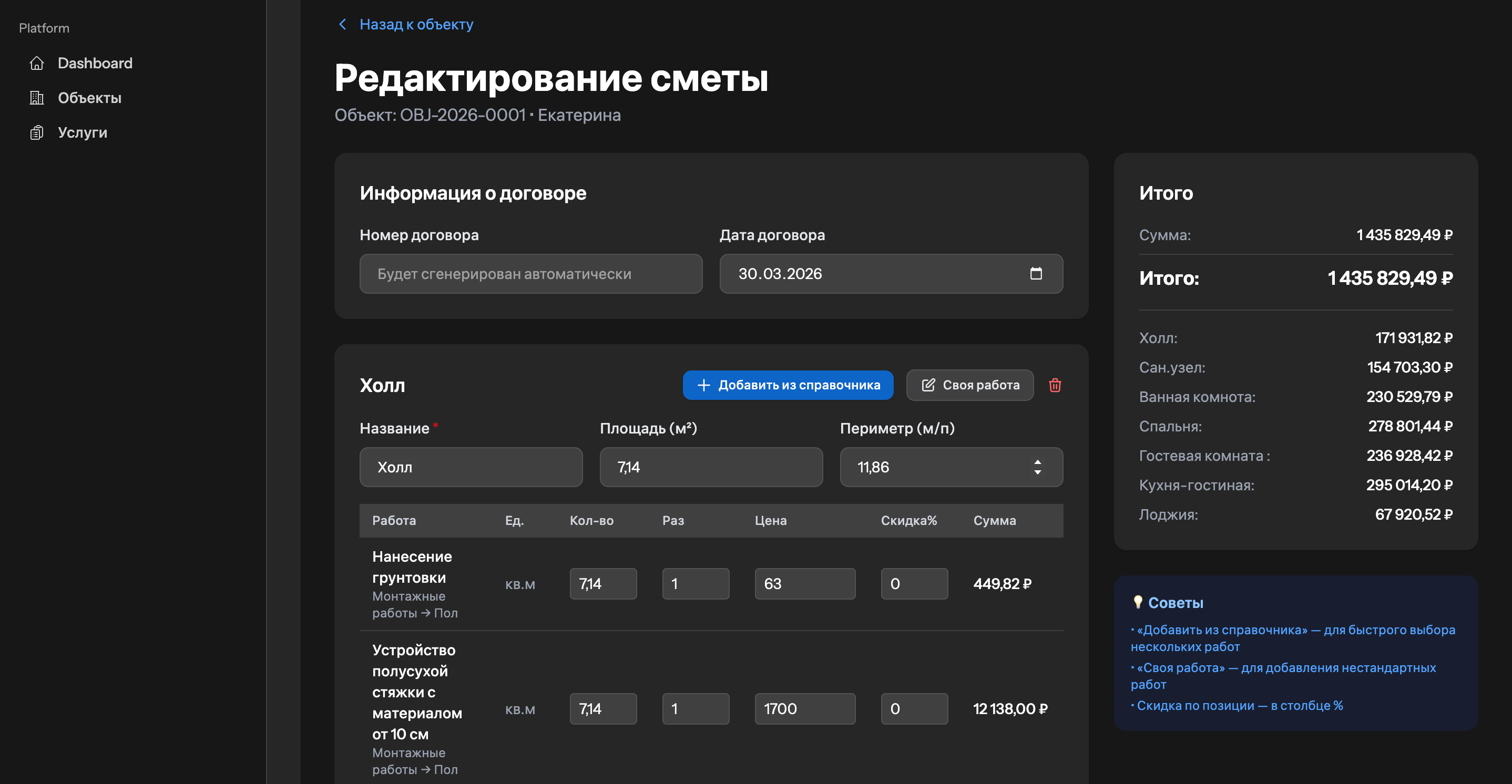Follow the Назад к объекту link

(416, 24)
